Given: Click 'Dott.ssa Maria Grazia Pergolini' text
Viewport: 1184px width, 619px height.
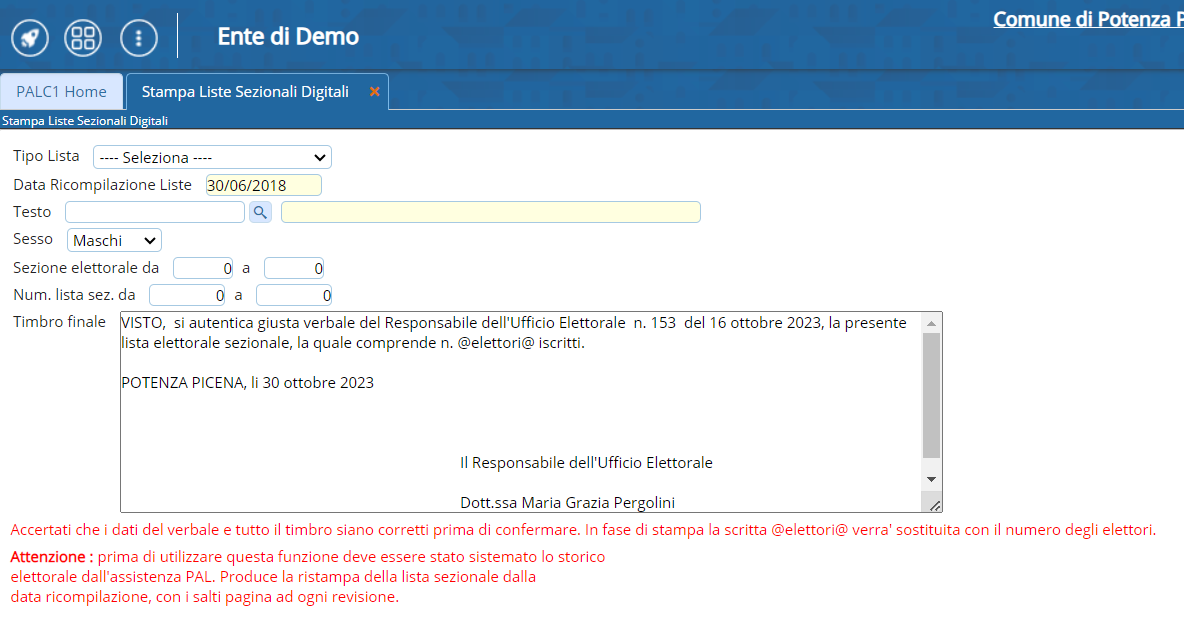Looking at the screenshot, I should pos(568,503).
